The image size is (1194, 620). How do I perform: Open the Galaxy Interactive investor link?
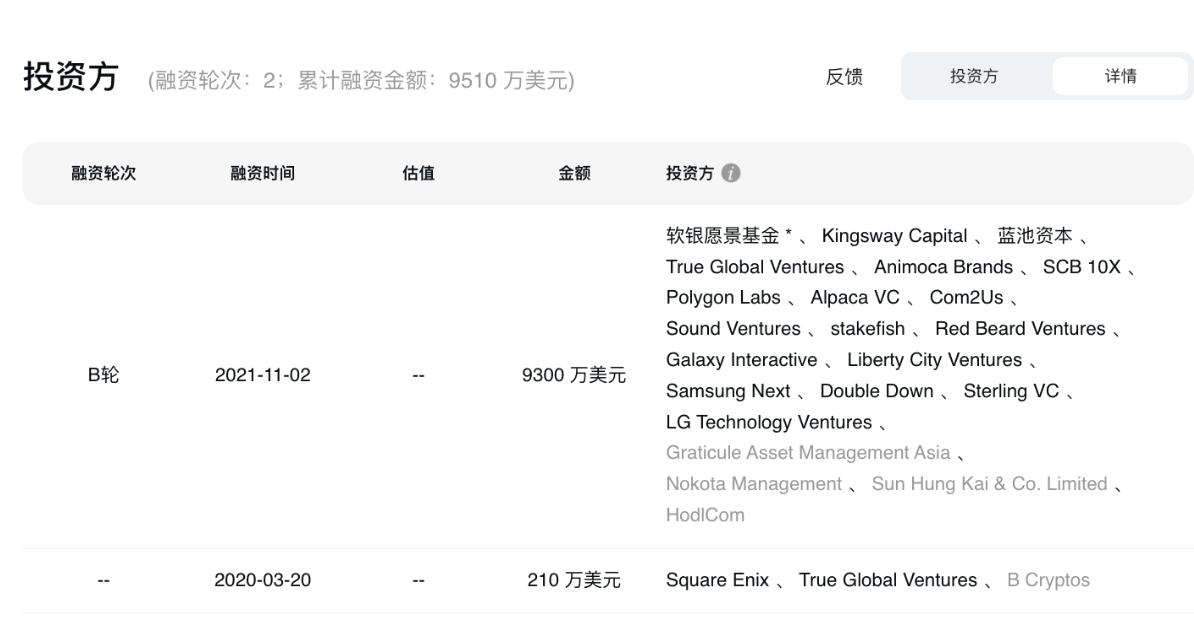741,360
